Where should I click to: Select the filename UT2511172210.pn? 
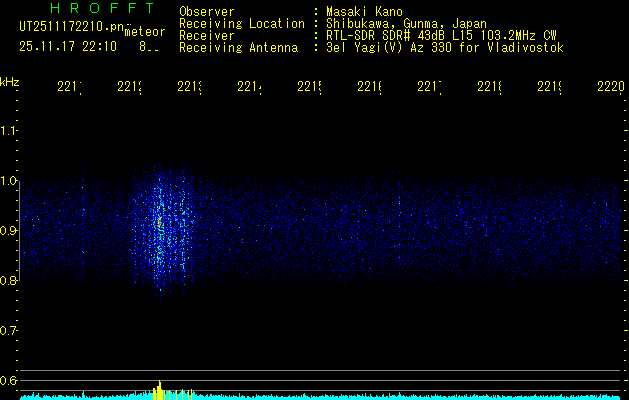tap(71, 27)
